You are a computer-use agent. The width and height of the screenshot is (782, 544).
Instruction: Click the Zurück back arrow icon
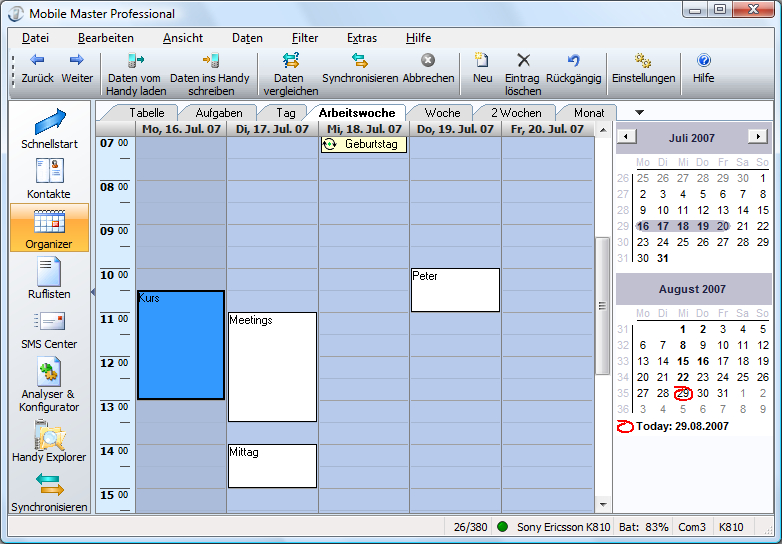[38, 61]
